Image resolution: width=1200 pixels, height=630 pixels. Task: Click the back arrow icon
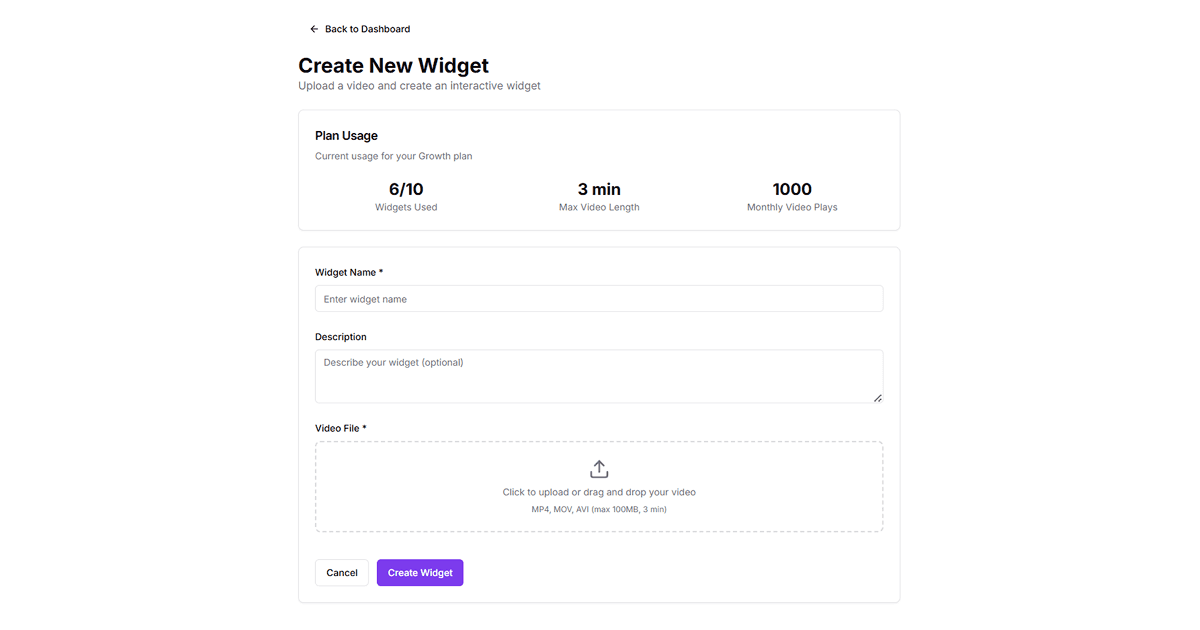(x=314, y=29)
